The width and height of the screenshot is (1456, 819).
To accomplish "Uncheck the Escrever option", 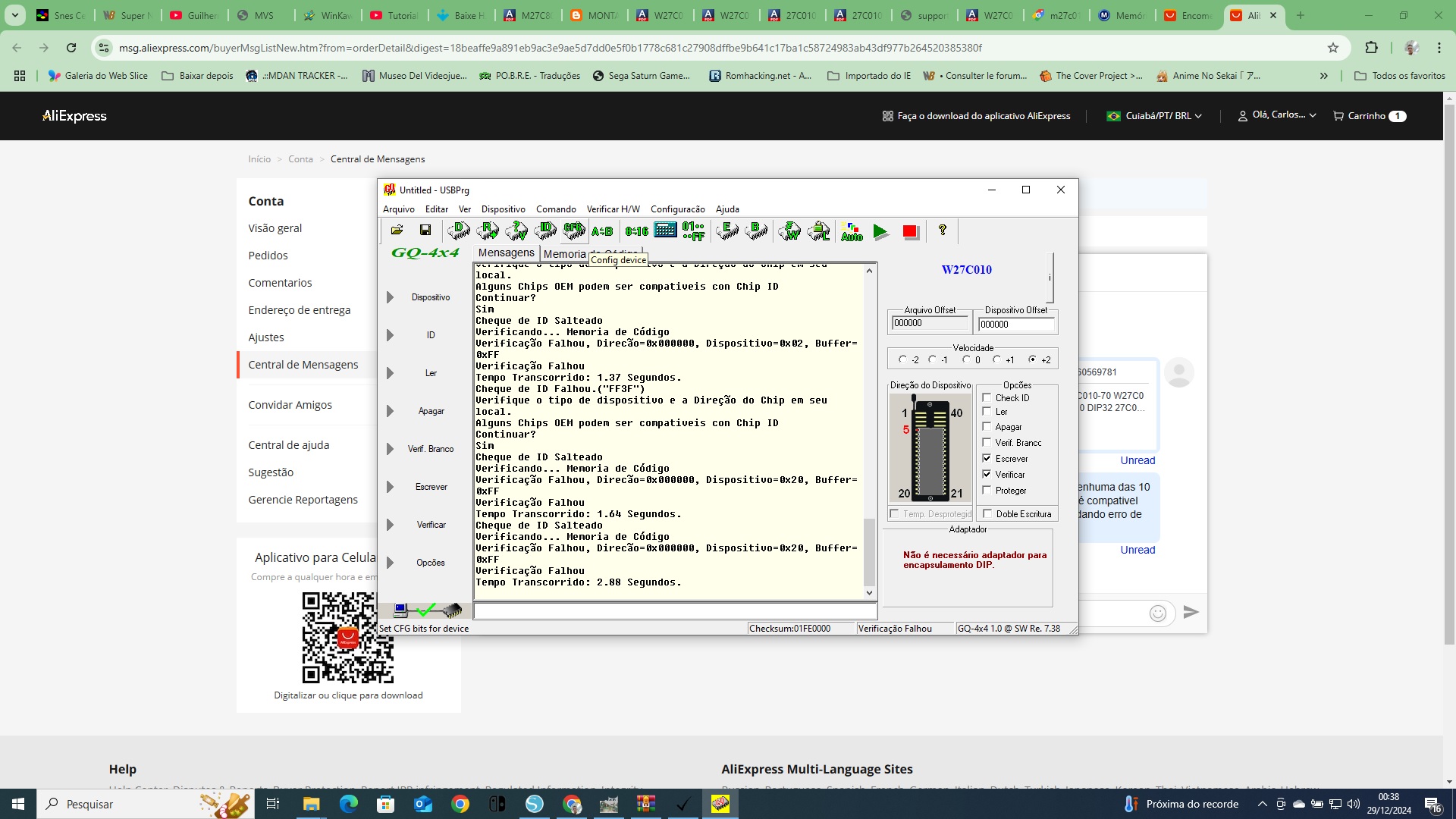I will 987,458.
